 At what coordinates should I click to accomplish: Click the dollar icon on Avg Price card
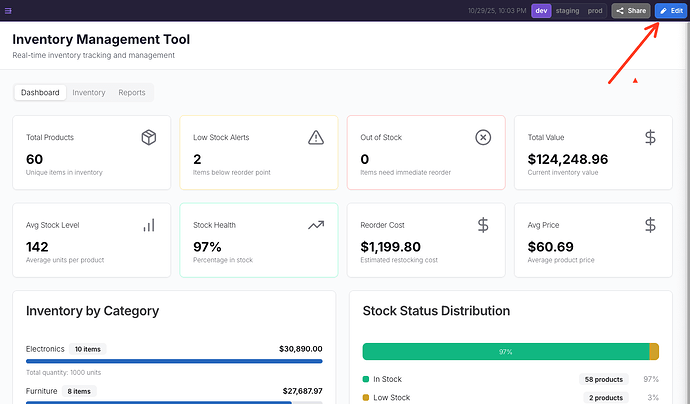tap(650, 225)
